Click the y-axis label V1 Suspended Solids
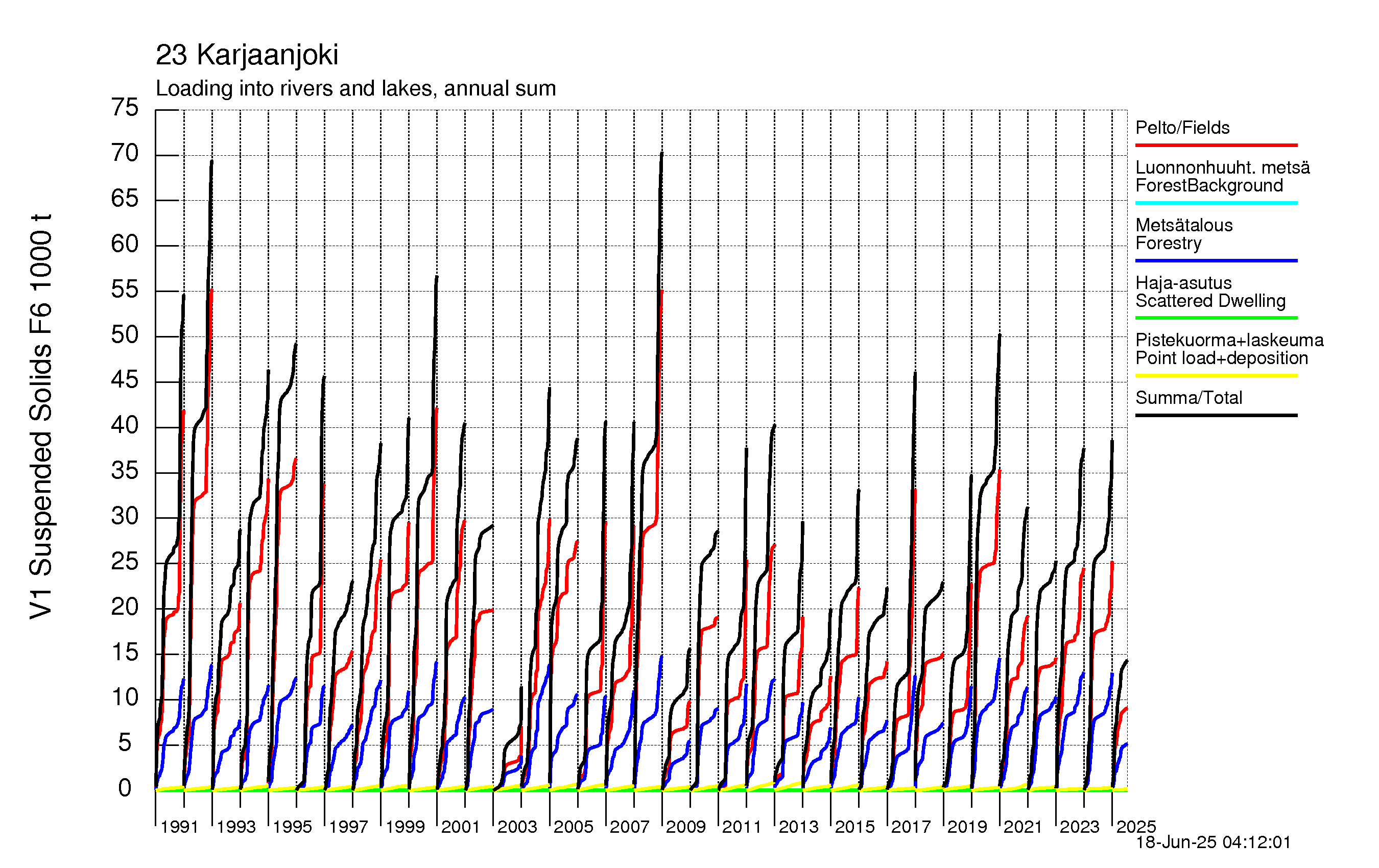1379x868 pixels. point(41,416)
